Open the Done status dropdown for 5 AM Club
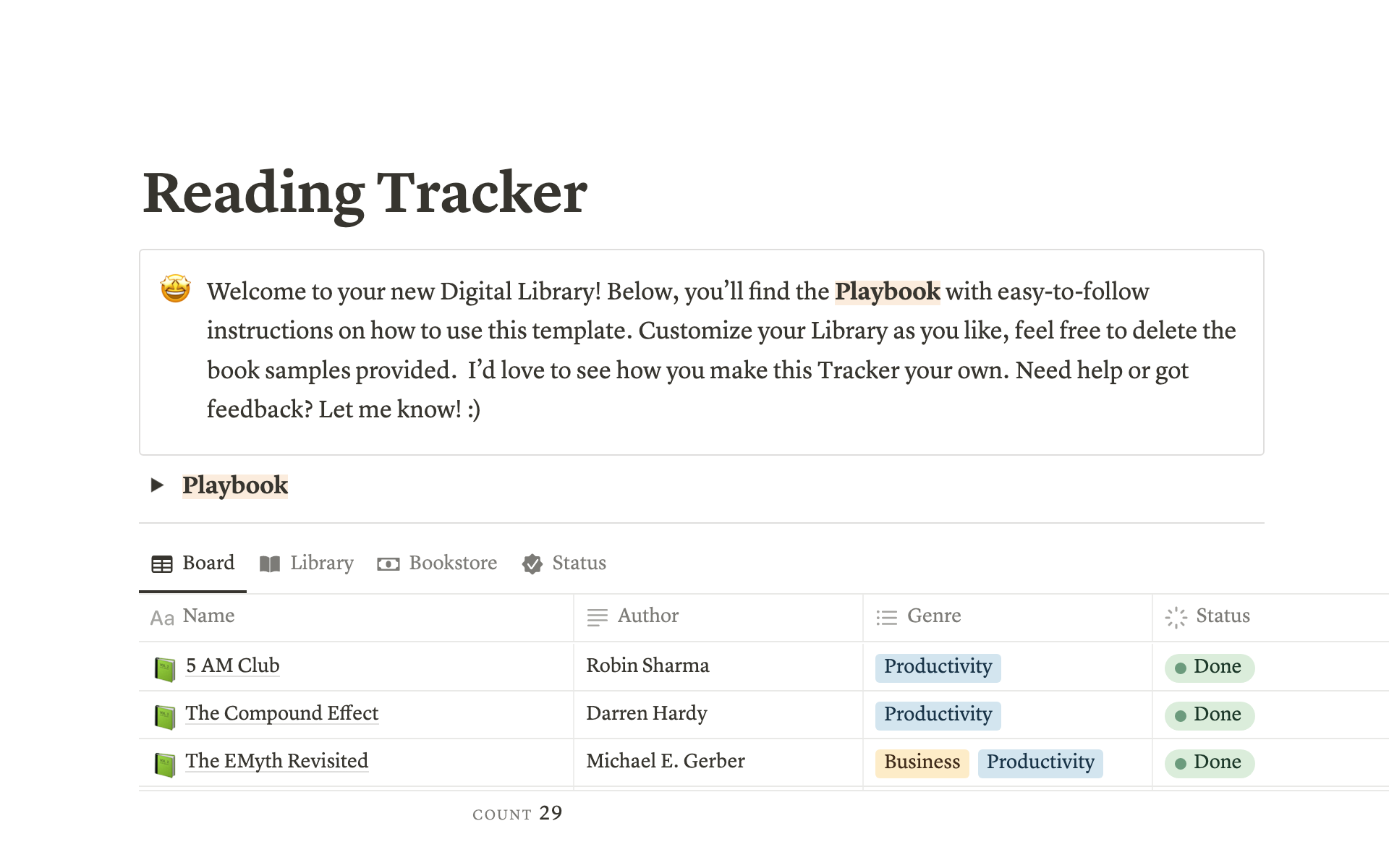 pos(1209,667)
